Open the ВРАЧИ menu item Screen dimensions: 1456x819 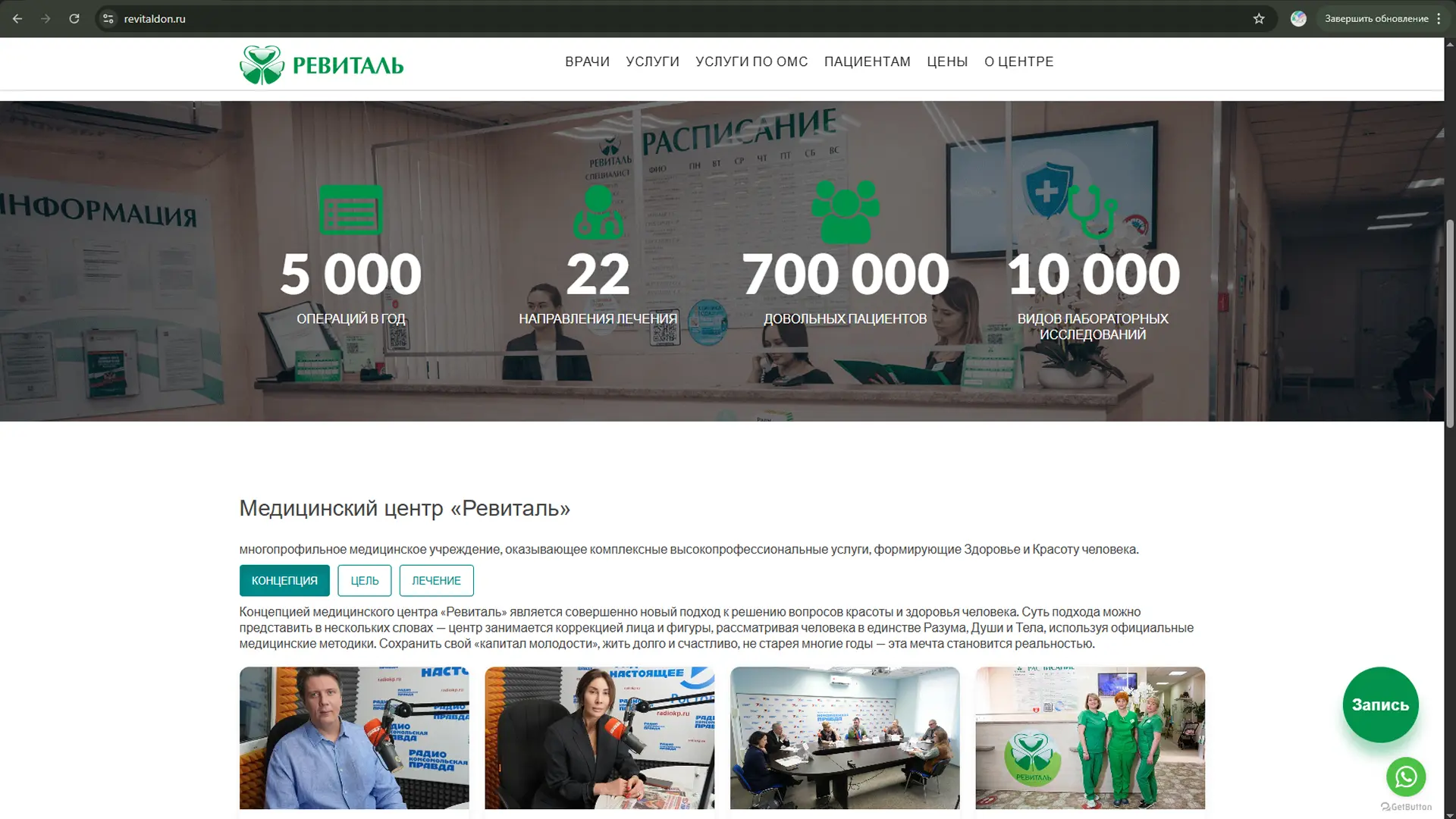click(x=587, y=61)
